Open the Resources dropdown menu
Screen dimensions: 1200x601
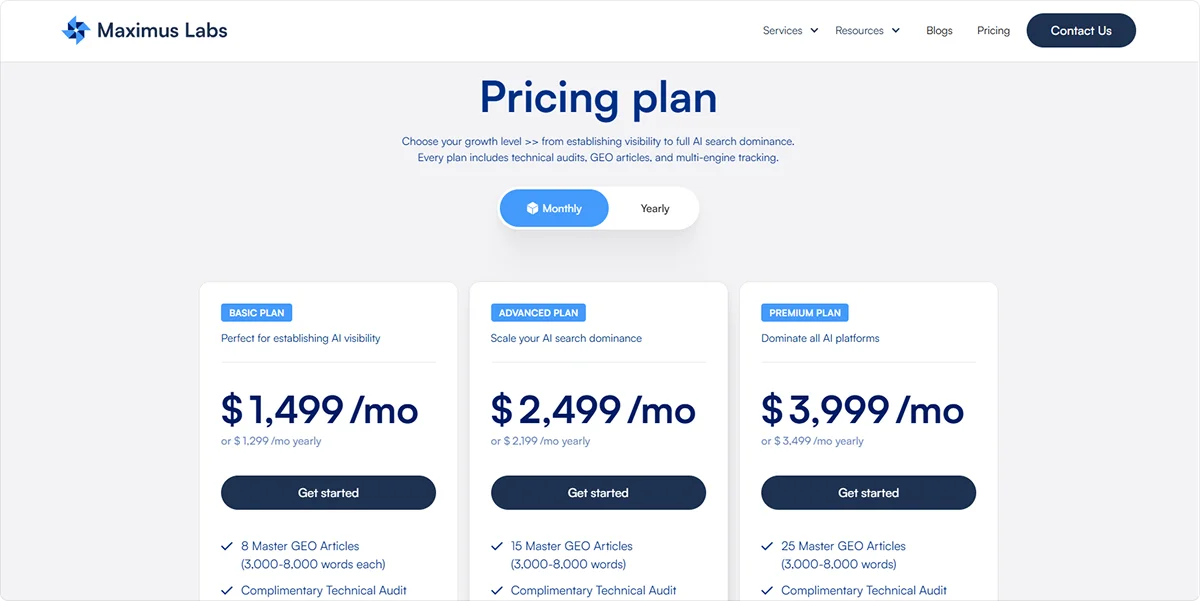(x=867, y=30)
